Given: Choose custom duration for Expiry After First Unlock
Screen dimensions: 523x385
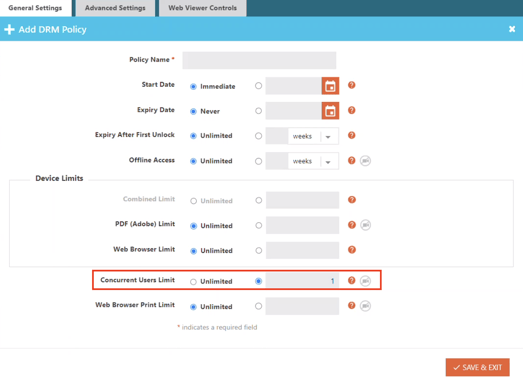Looking at the screenshot, I should [258, 136].
